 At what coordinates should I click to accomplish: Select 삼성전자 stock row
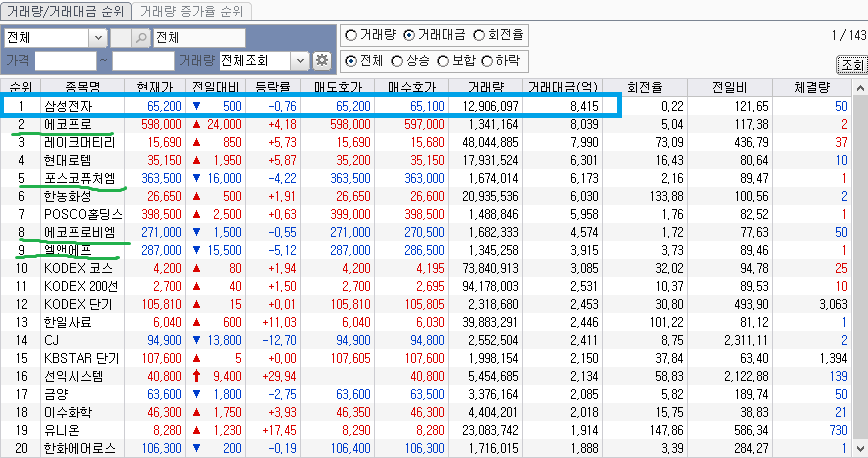coord(426,106)
